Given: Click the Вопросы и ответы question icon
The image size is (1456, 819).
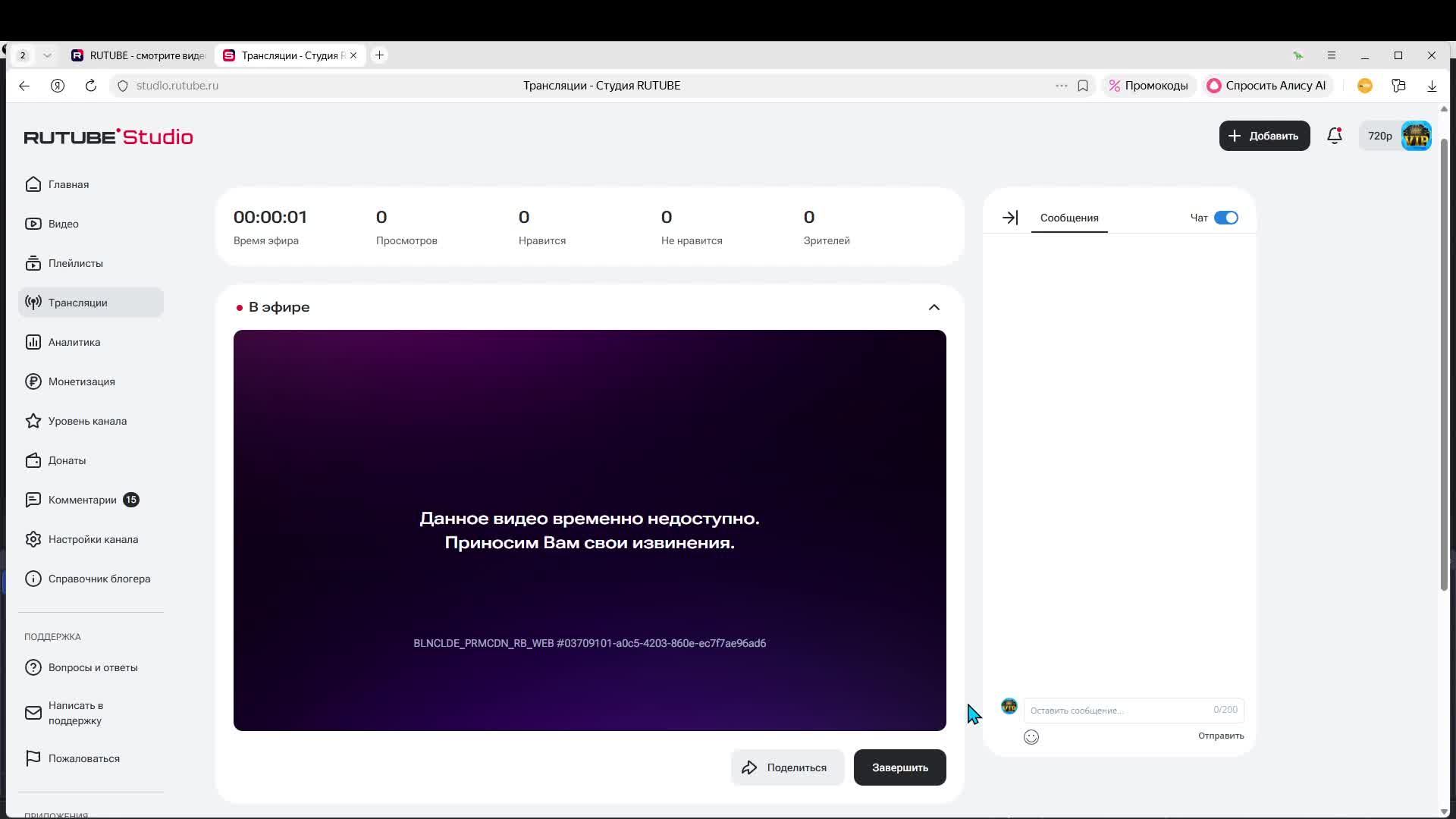Looking at the screenshot, I should 33,667.
